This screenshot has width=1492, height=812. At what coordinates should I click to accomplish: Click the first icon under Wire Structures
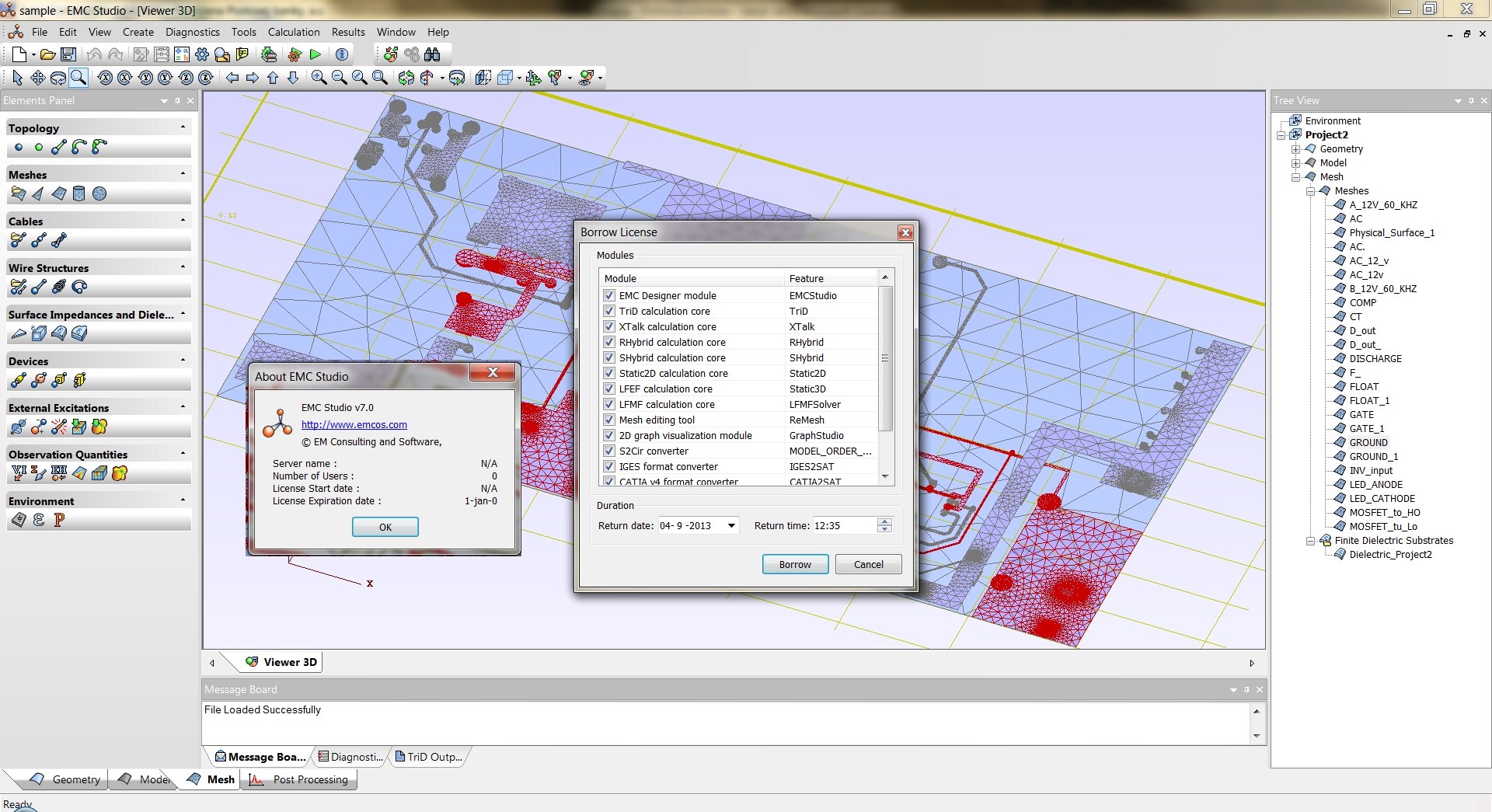pyautogui.click(x=18, y=288)
